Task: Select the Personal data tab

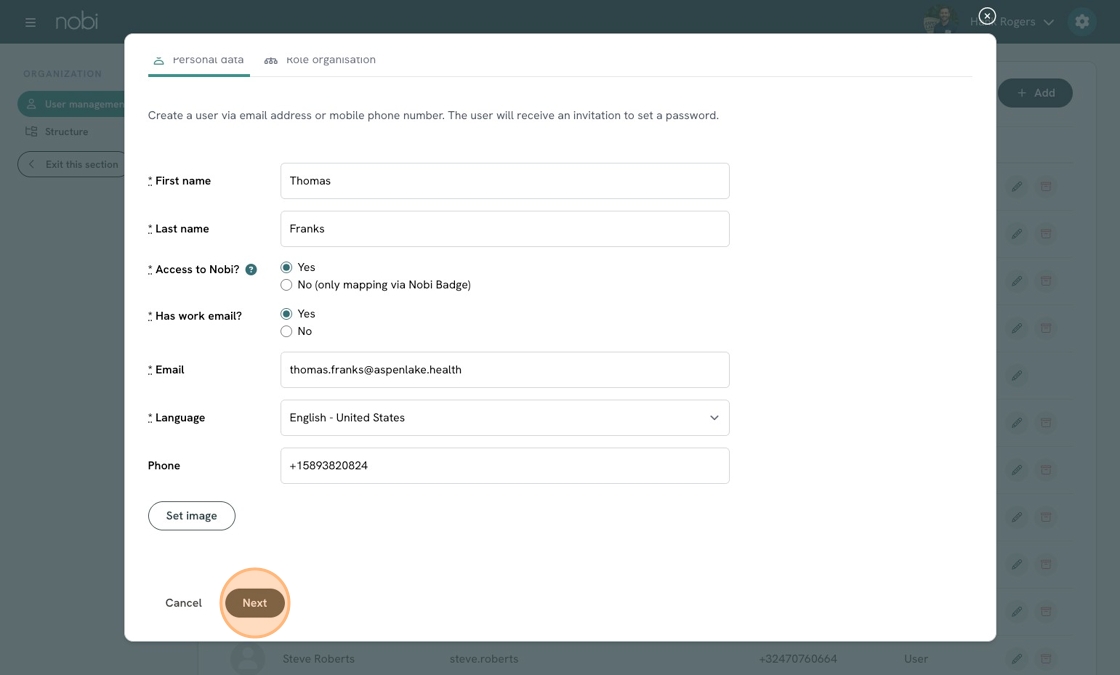Action: pyautogui.click(x=198, y=60)
